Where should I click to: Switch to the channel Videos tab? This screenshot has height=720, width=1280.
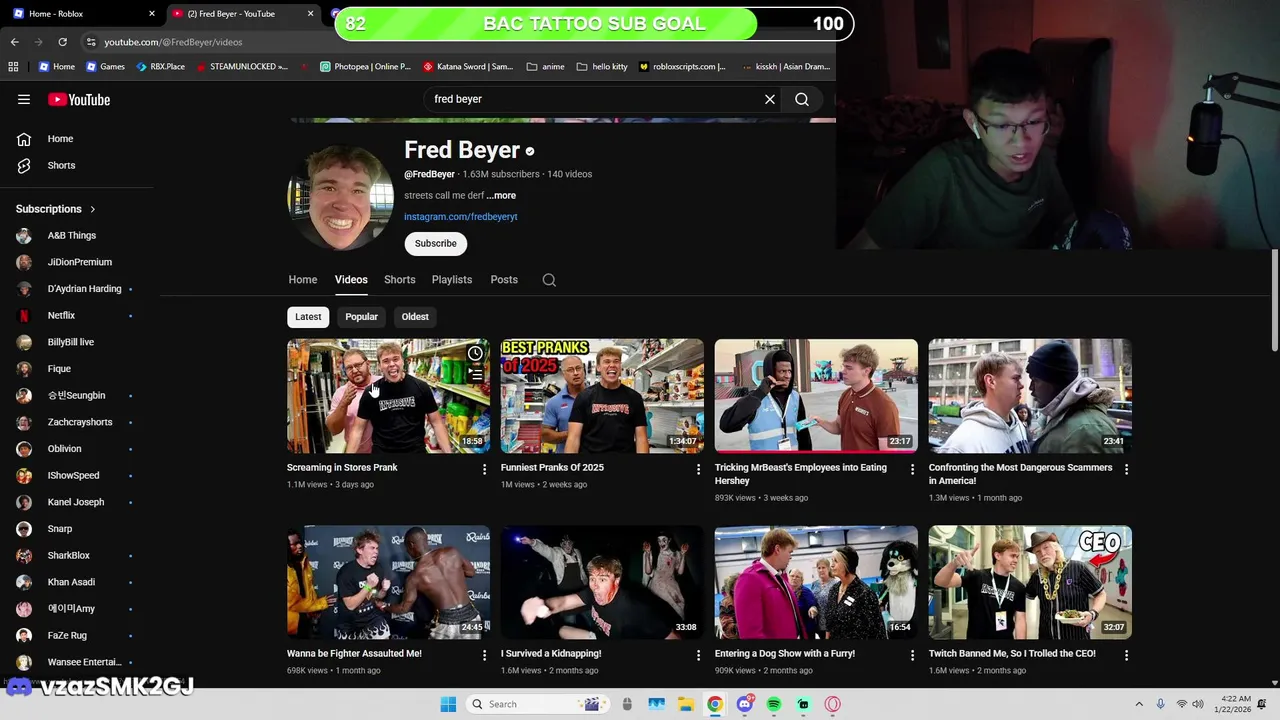click(351, 280)
